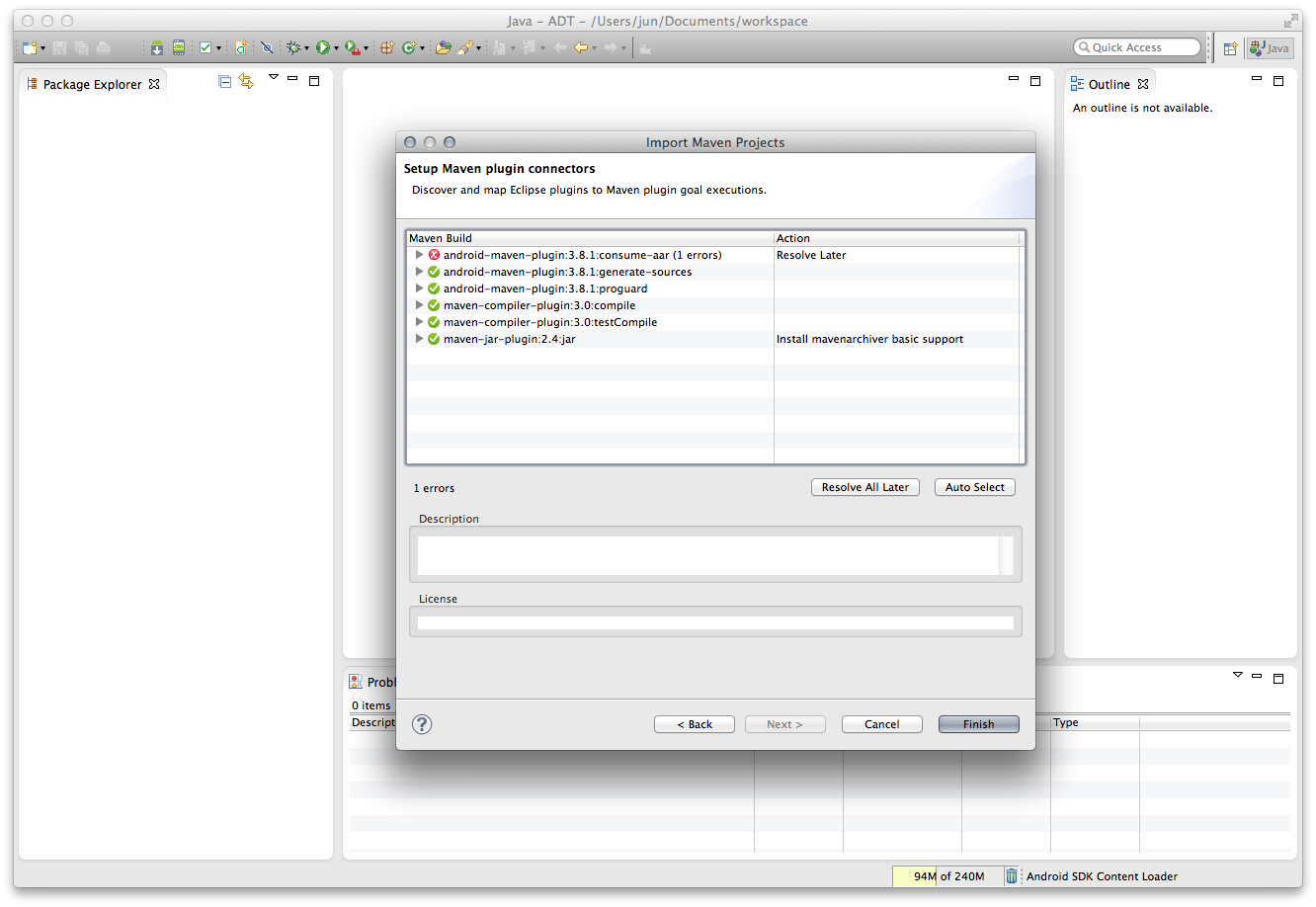The image size is (1316, 907).
Task: Close the Package Explorer view tab
Action: (154, 84)
